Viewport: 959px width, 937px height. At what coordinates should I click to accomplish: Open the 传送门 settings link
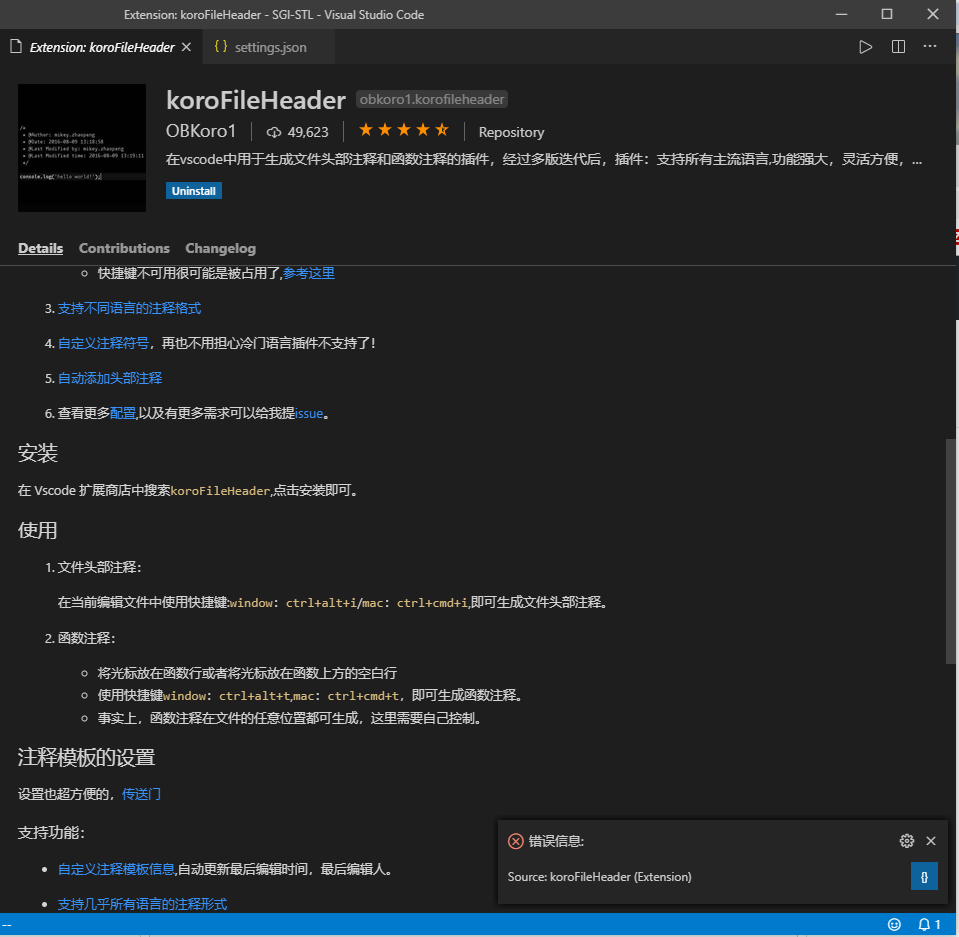(x=141, y=793)
